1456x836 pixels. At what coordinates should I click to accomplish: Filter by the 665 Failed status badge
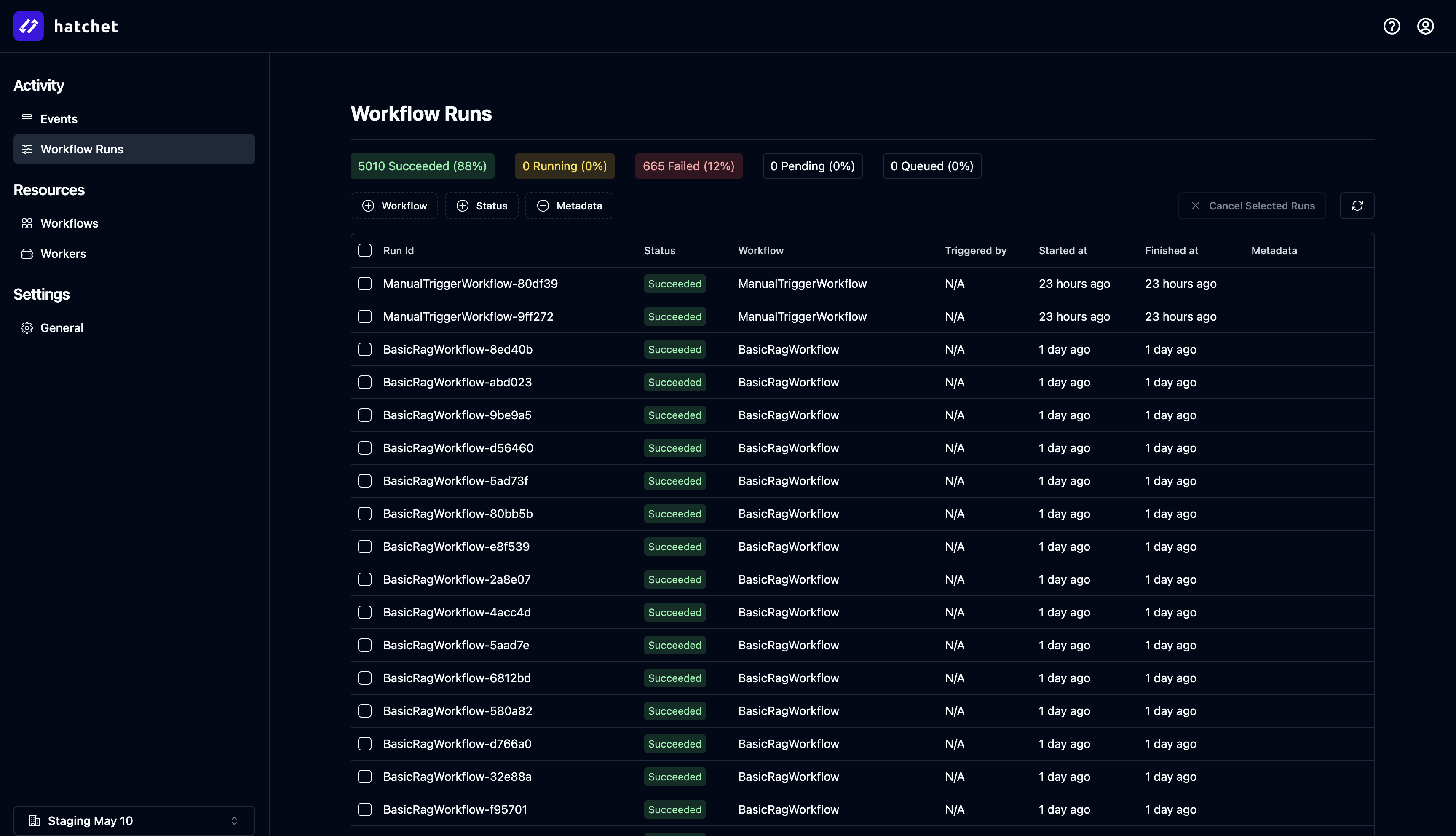(688, 165)
